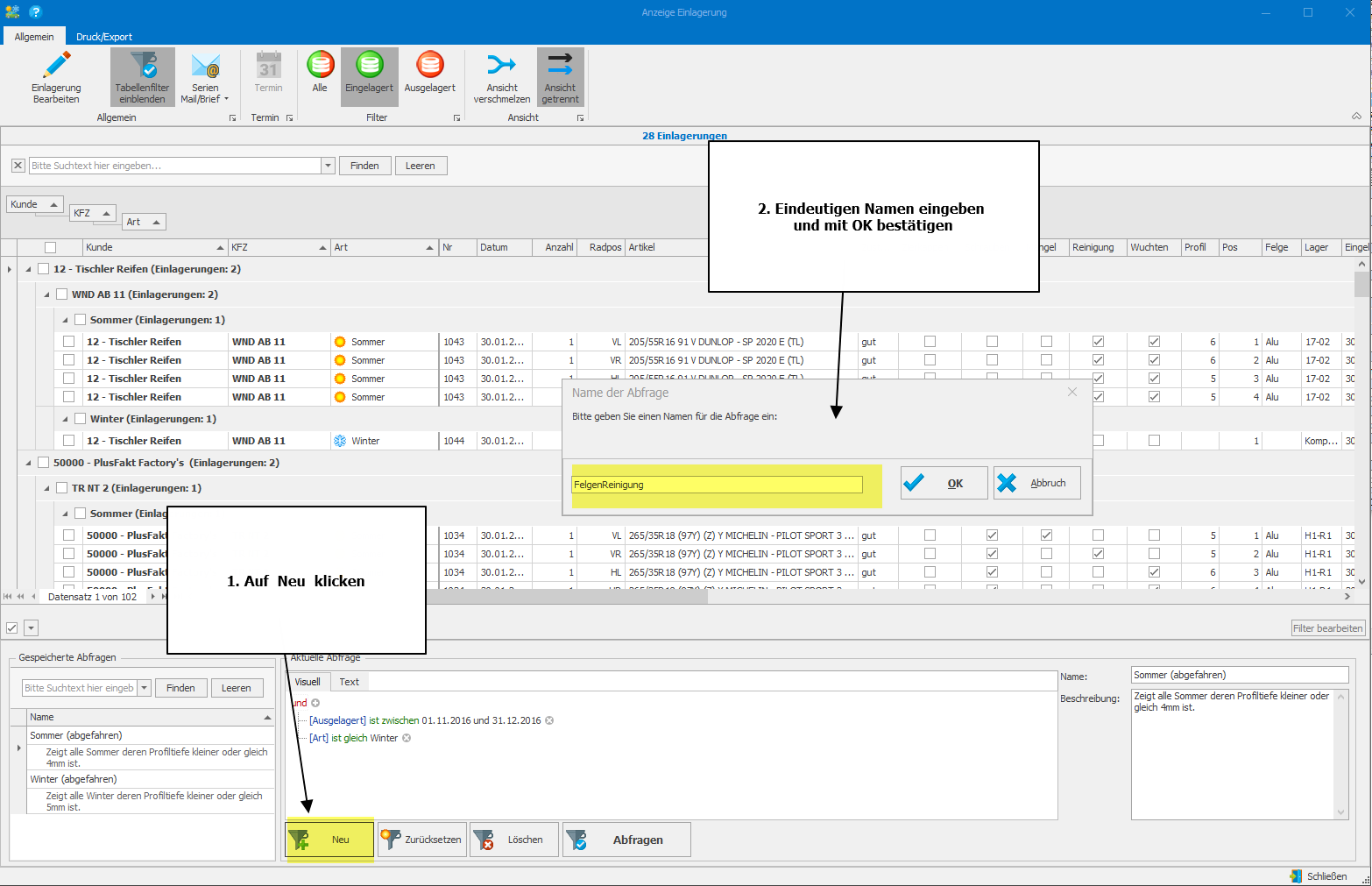Click Zurücksetzen button
The image size is (1372, 886).
point(421,840)
